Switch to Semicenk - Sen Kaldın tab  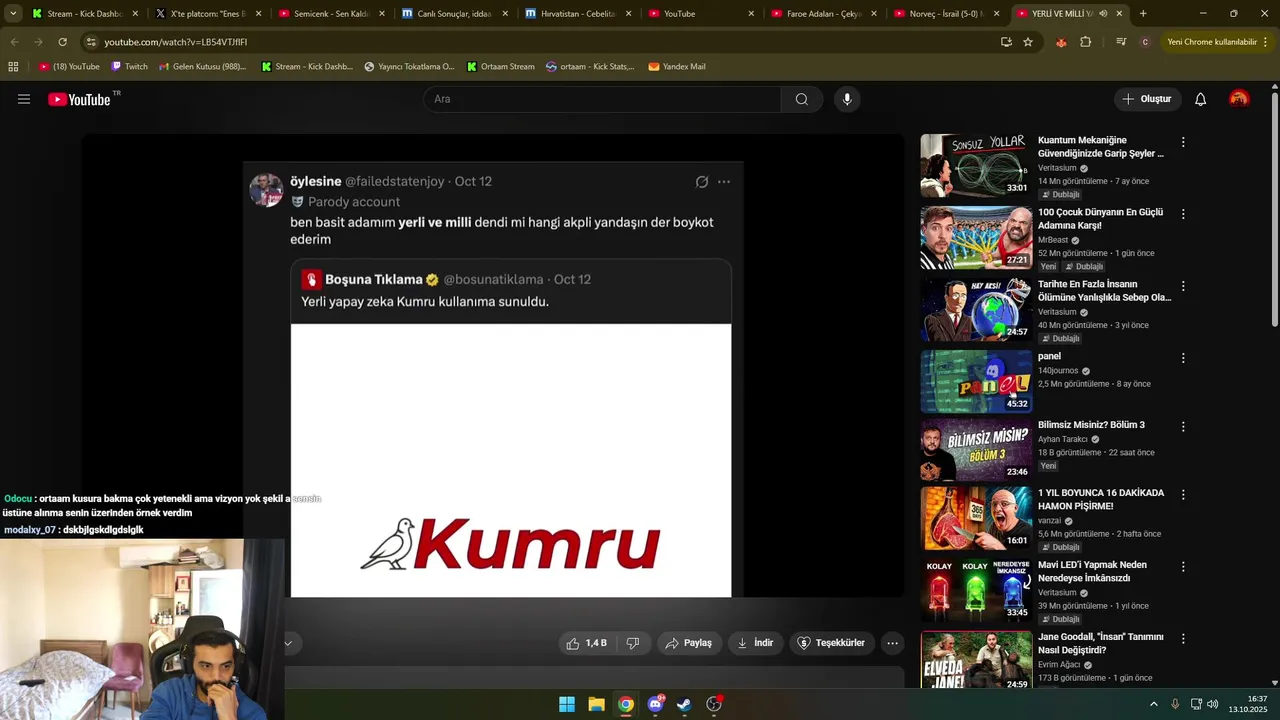click(x=332, y=14)
